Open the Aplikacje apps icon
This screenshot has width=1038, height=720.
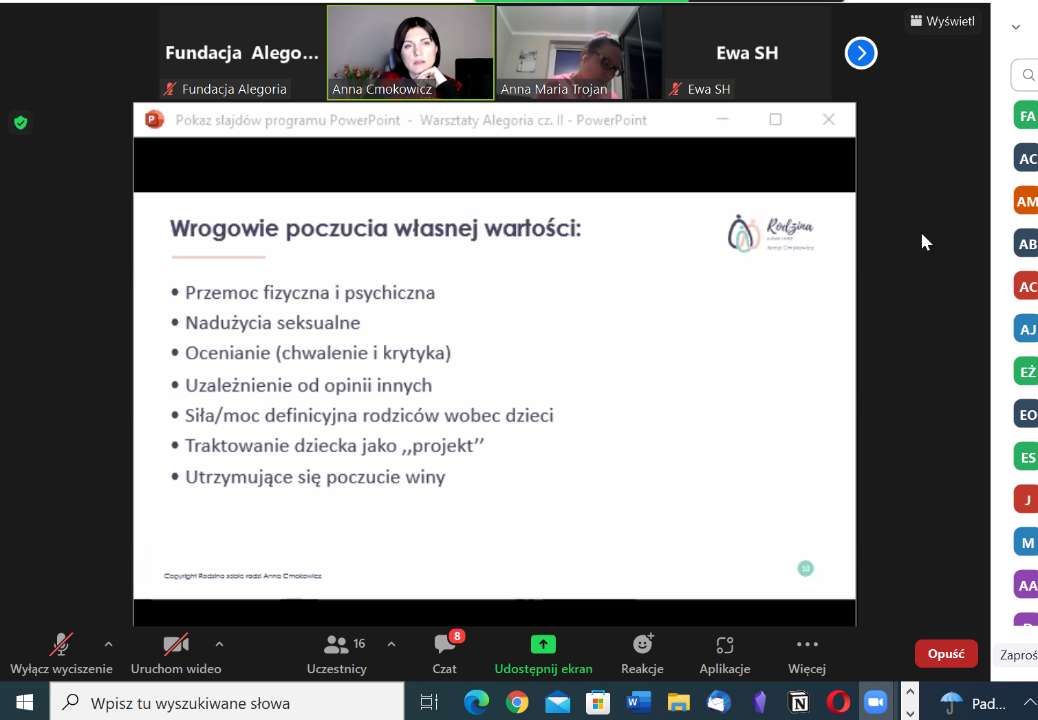[725, 645]
